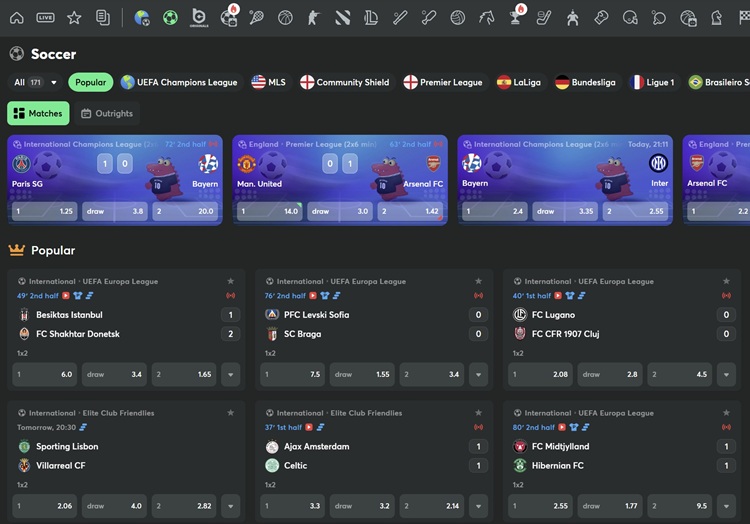The image size is (750, 524).
Task: Open the Man. United vs Arsenal FC card
Action: 341,165
